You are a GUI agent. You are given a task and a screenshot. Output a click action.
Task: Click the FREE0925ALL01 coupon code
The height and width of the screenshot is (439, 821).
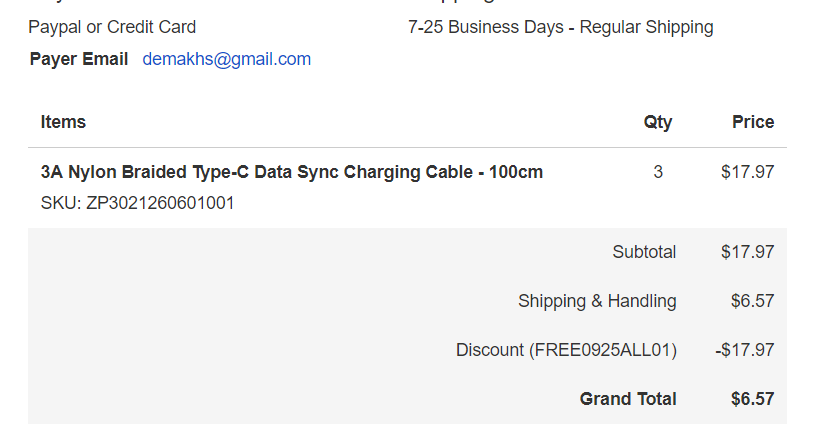point(603,350)
